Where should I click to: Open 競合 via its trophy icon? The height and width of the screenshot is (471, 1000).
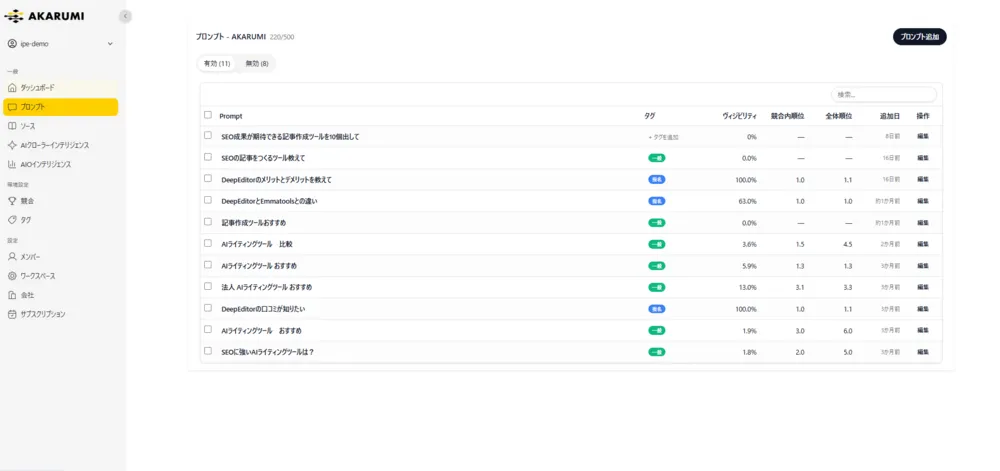tap(12, 201)
